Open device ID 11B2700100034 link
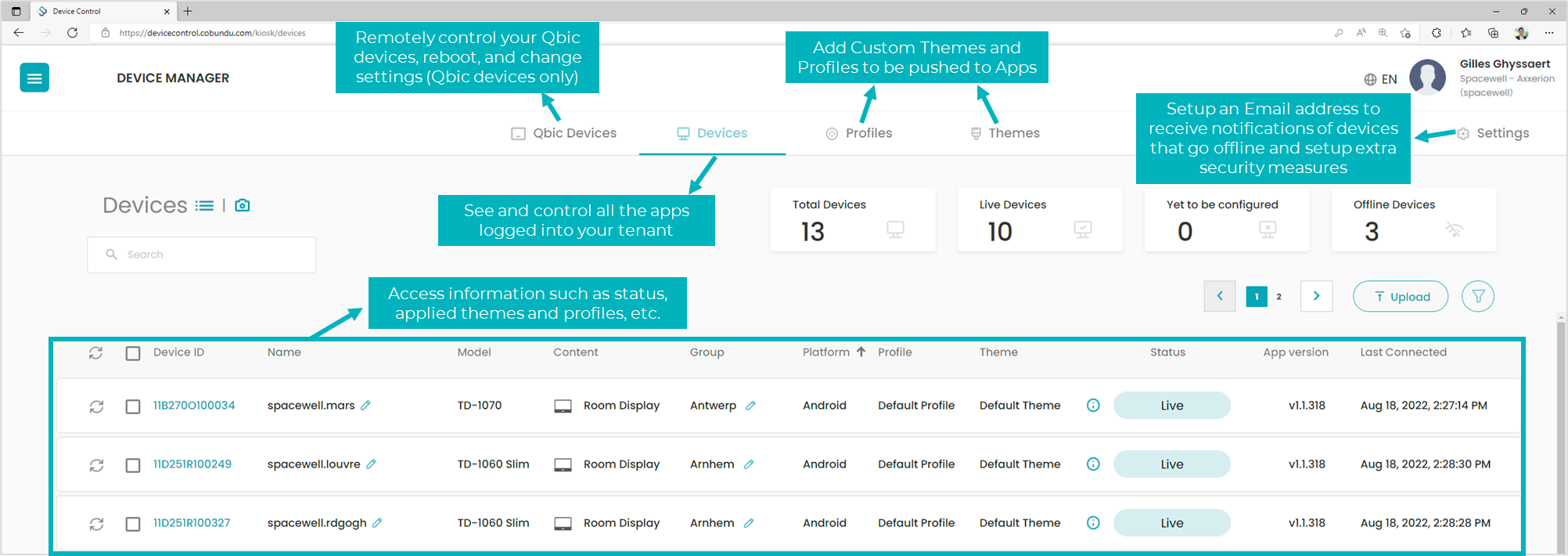This screenshot has height=556, width=1568. point(194,405)
